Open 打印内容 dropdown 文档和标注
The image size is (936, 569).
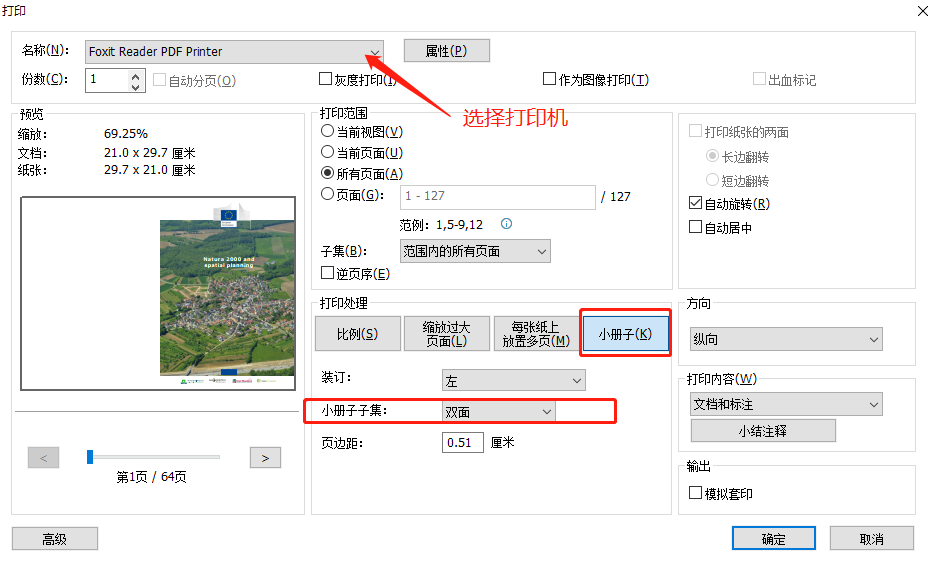[786, 404]
